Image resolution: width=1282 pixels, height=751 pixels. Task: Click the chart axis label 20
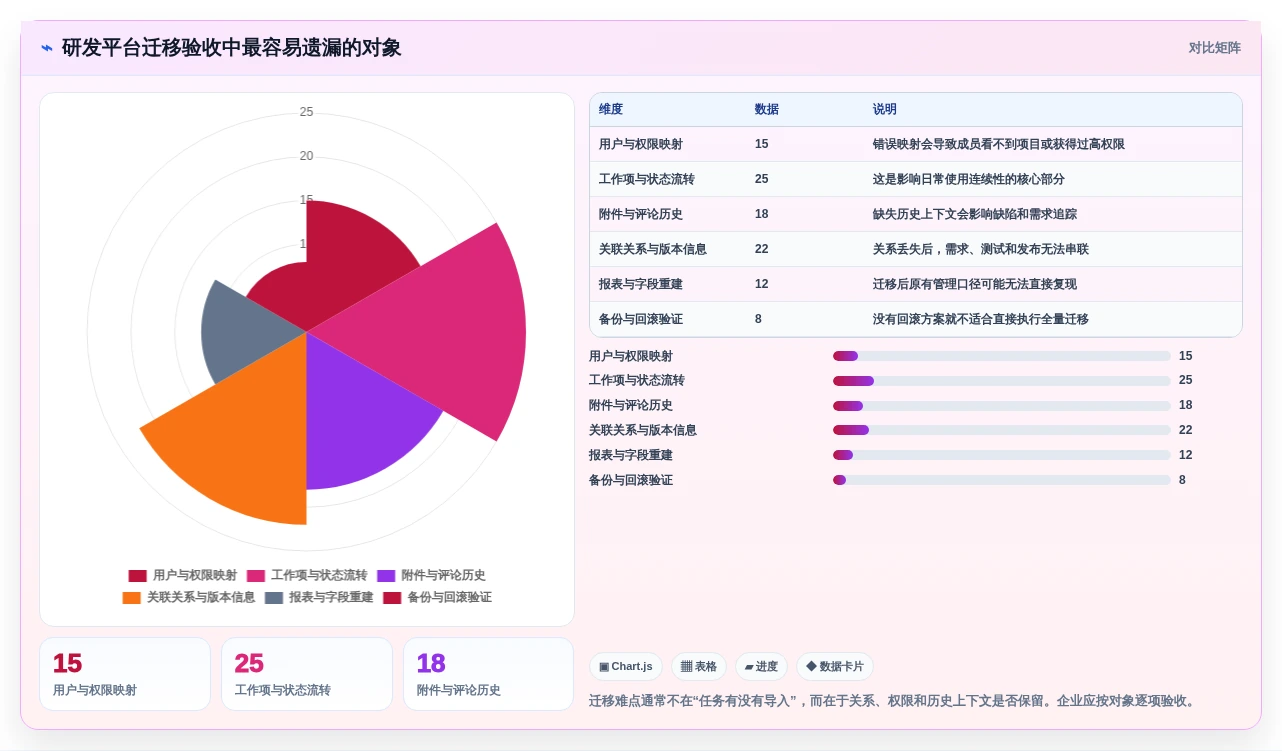(x=306, y=156)
